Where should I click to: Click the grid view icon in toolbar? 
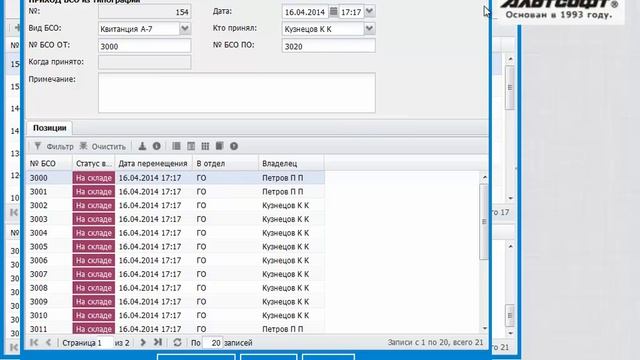205,146
